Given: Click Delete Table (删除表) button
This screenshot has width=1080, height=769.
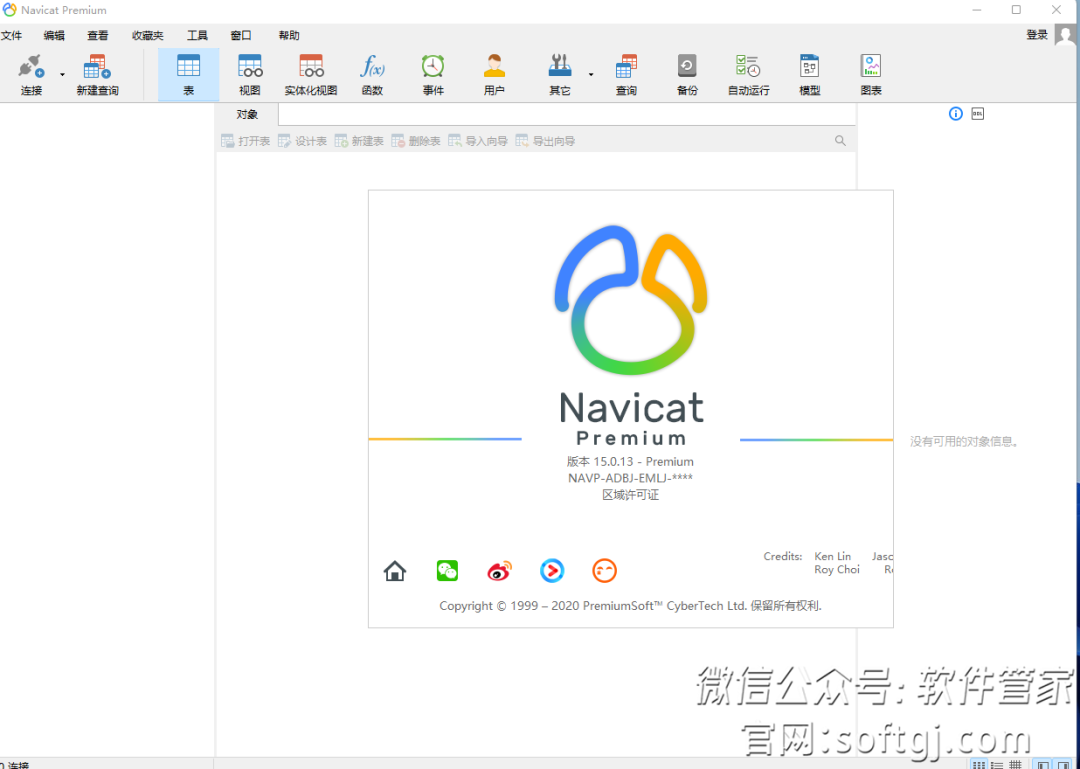Looking at the screenshot, I should click(x=416, y=141).
